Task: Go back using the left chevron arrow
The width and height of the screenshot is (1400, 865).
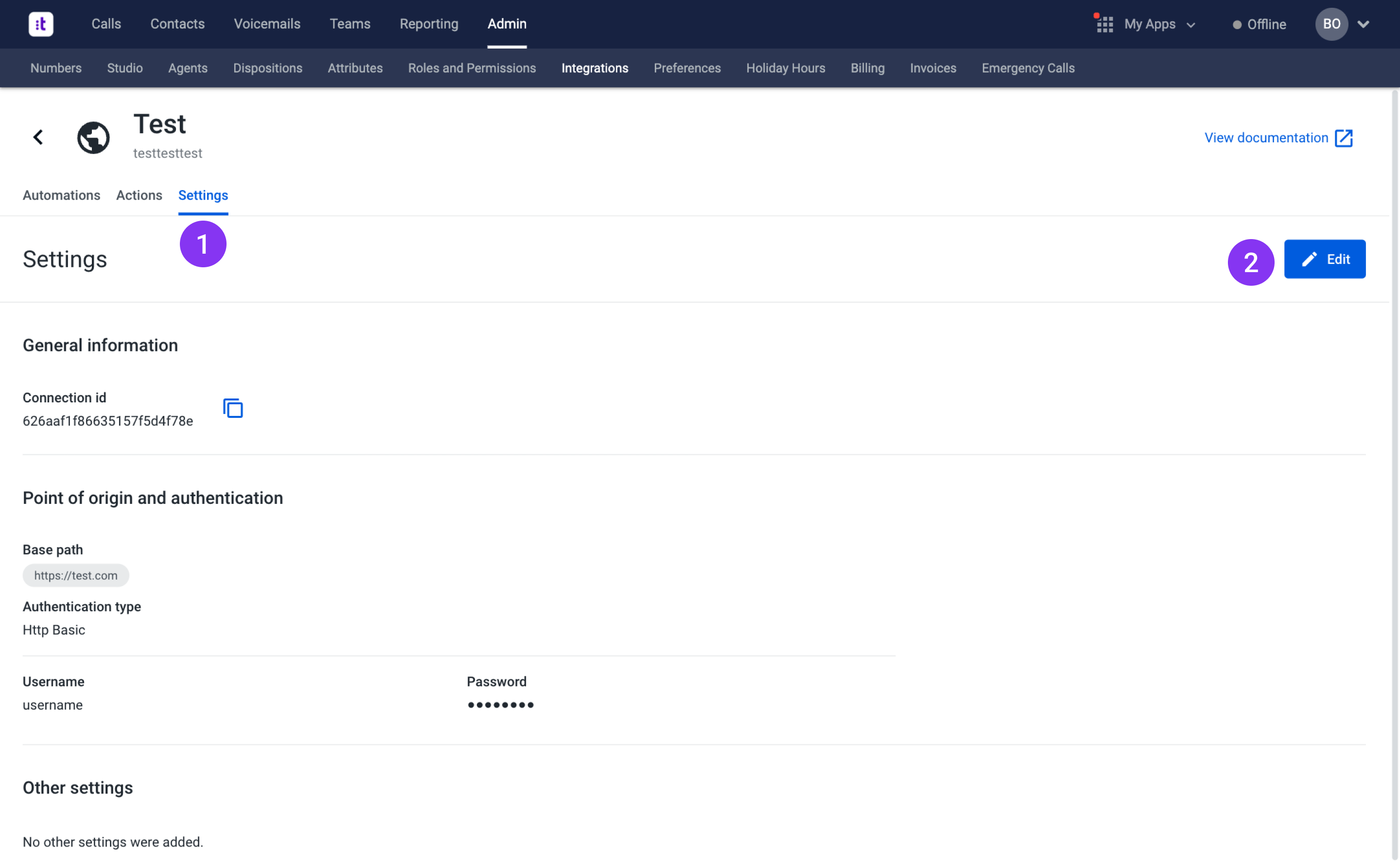Action: 38,138
